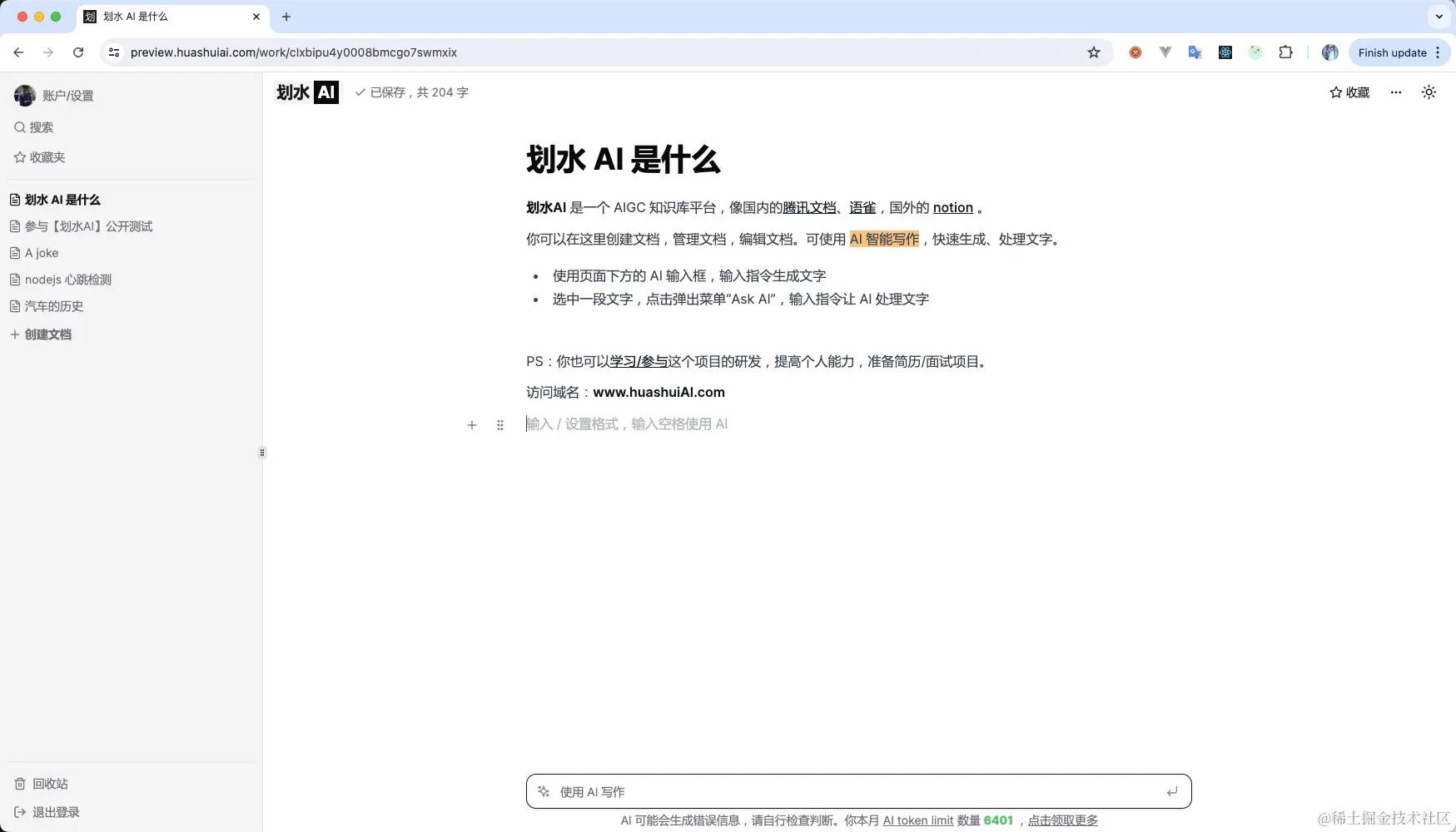Open 参与【划水AI】公开测试 document
The height and width of the screenshot is (832, 1456).
[x=81, y=226]
